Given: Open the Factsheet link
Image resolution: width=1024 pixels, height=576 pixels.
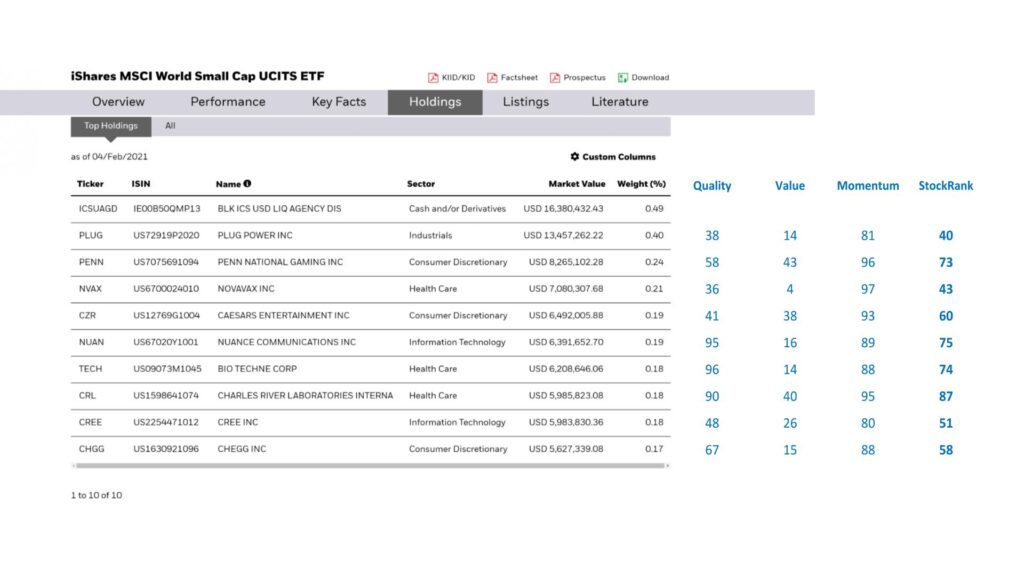Looking at the screenshot, I should 519,78.
